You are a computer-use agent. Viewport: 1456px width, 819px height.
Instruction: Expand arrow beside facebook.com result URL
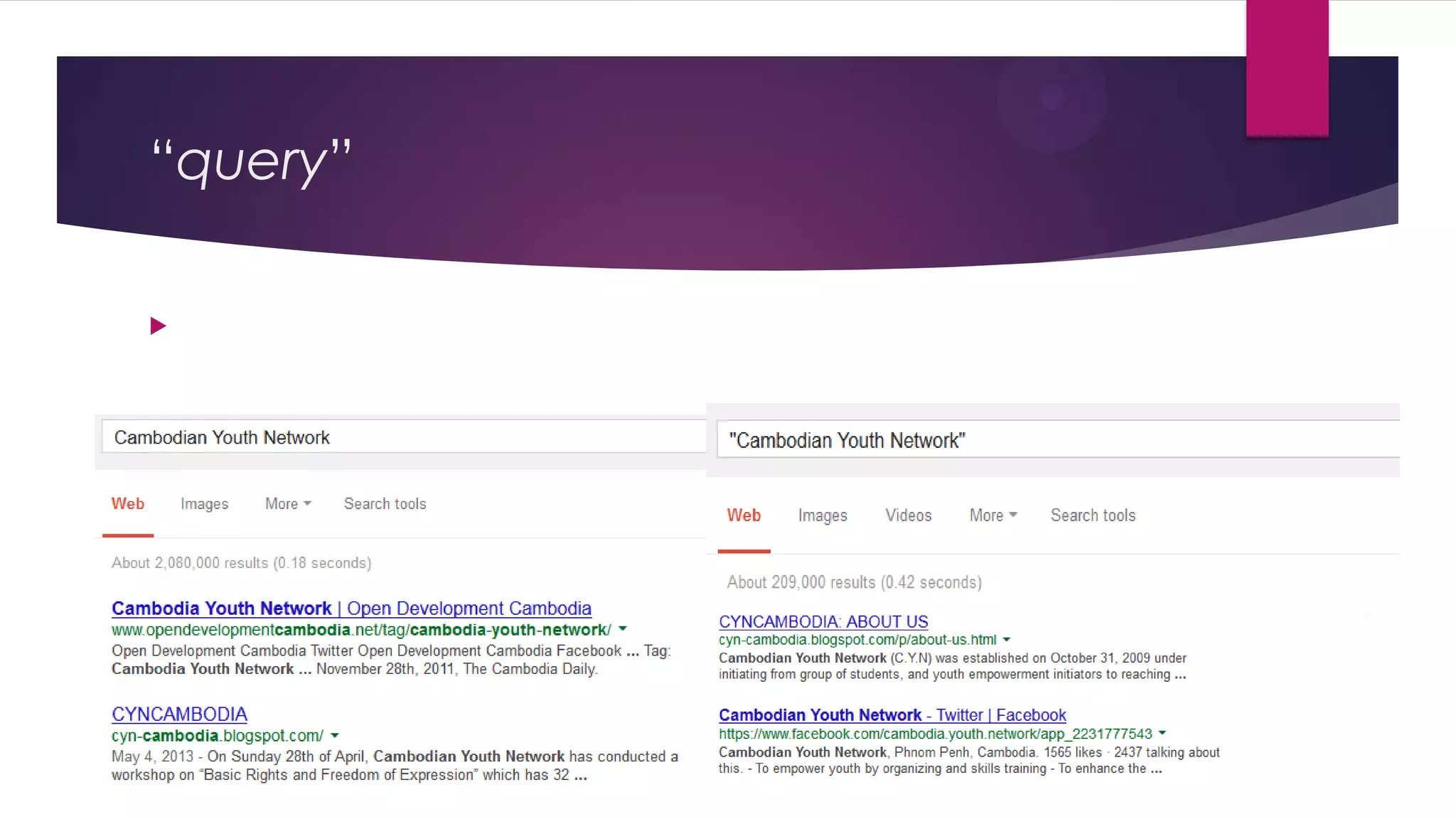point(1162,733)
